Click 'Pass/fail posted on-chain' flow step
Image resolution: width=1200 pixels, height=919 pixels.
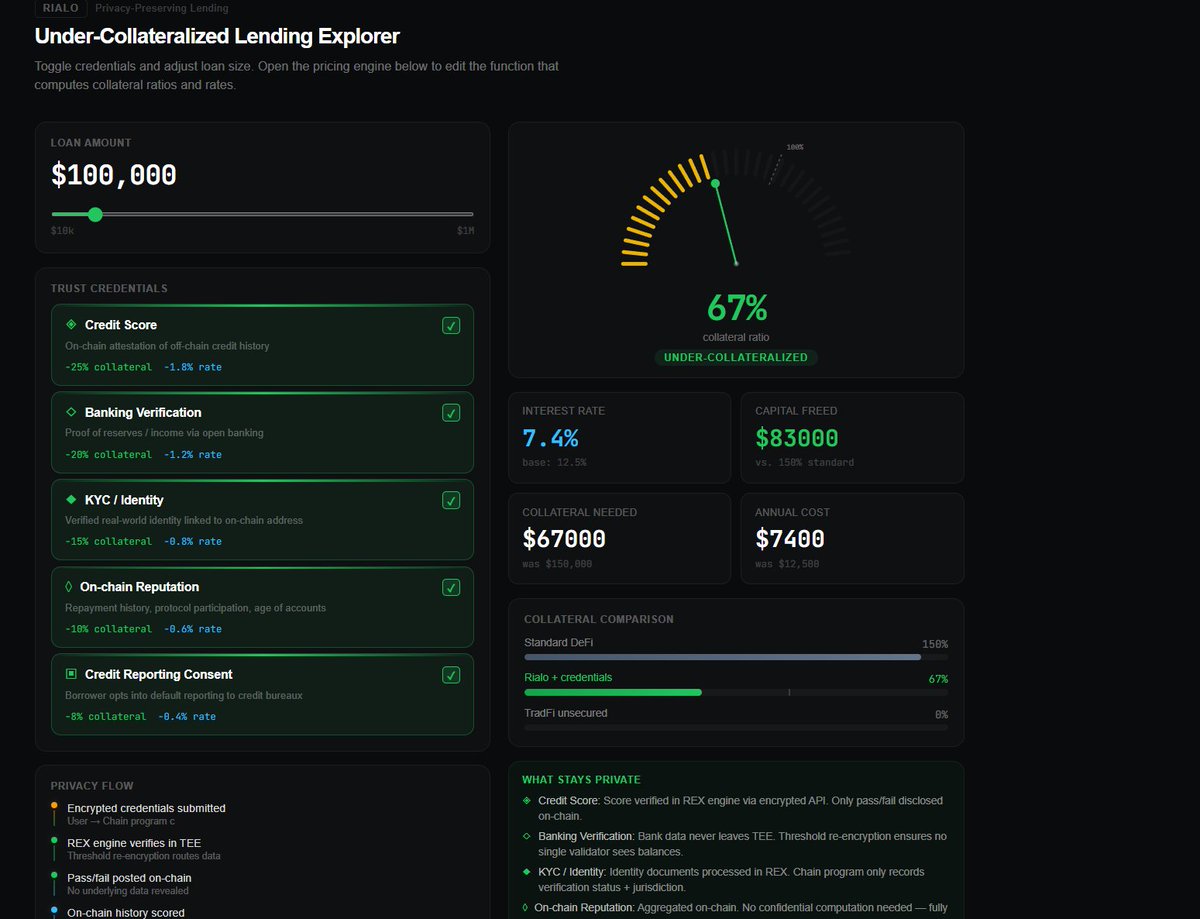129,878
